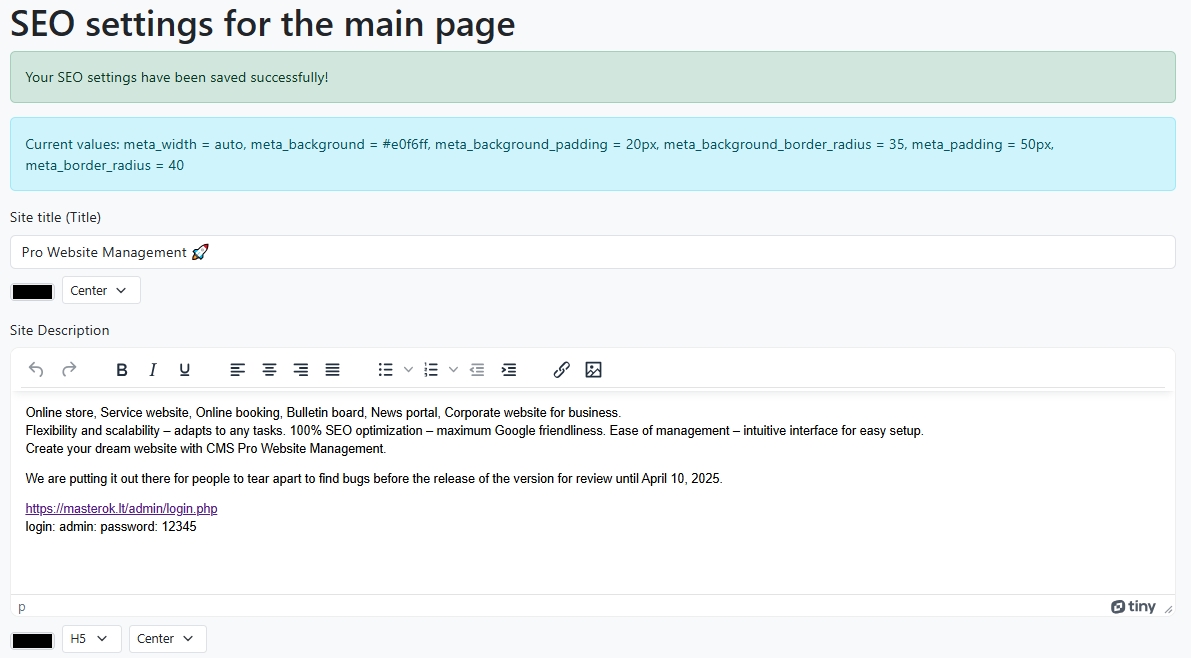Open the insert image dialog
1191x658 pixels.
pyautogui.click(x=593, y=370)
